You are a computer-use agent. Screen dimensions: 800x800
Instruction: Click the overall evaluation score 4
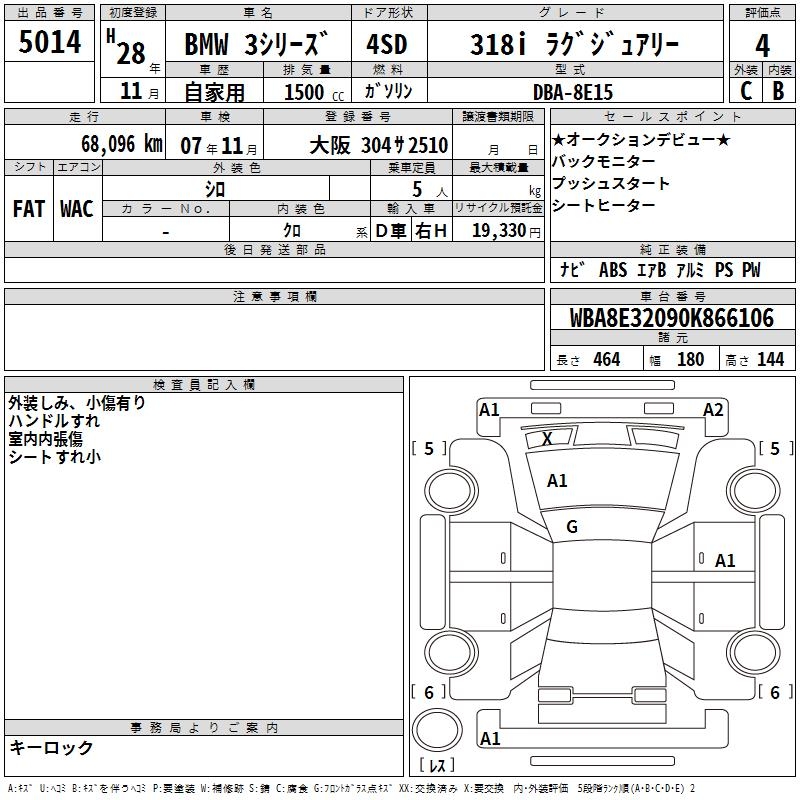[x=762, y=46]
